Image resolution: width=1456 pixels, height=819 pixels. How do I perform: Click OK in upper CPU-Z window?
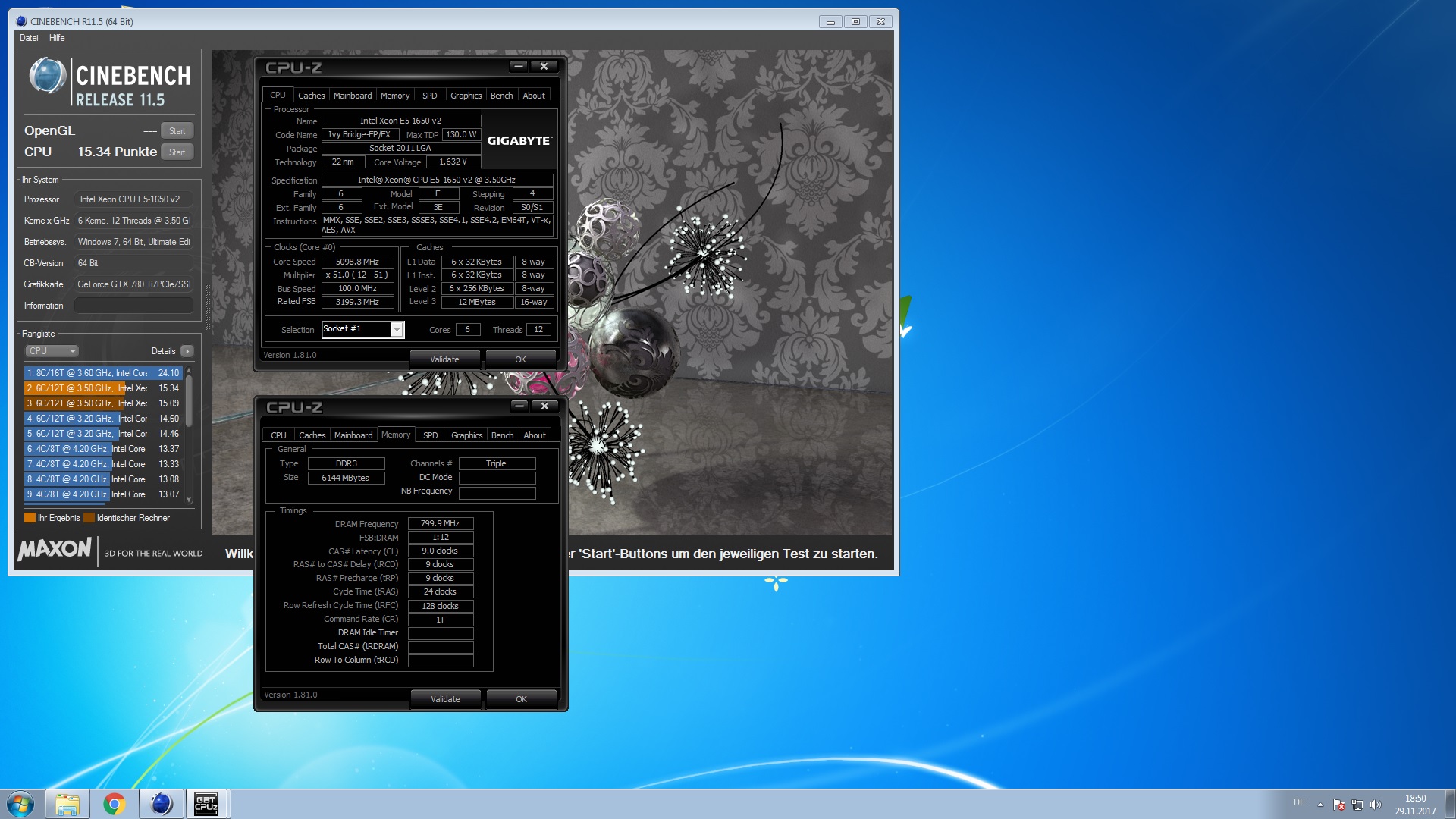pyautogui.click(x=520, y=359)
